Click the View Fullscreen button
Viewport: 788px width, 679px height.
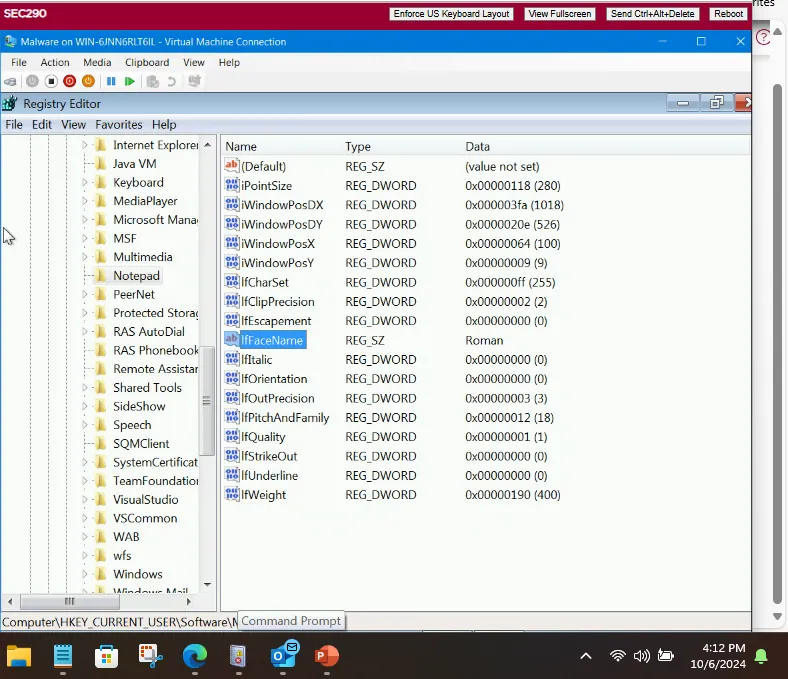pos(559,14)
